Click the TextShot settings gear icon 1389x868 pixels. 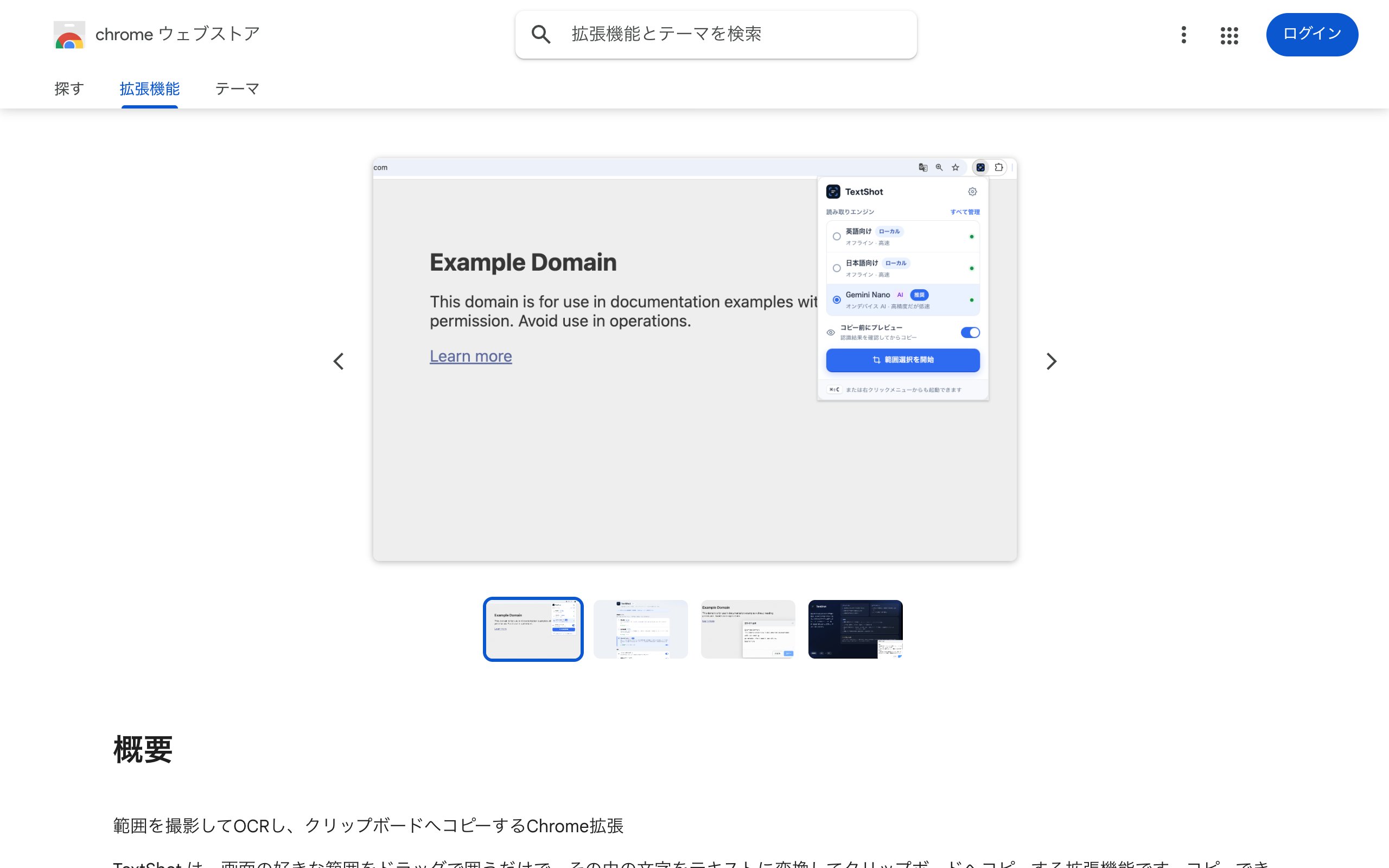tap(972, 192)
